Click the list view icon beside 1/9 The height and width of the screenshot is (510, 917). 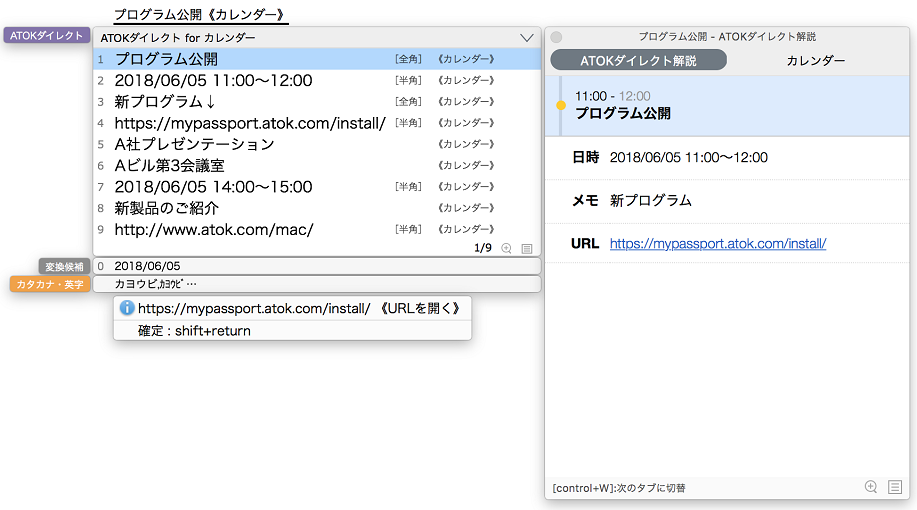pos(527,249)
